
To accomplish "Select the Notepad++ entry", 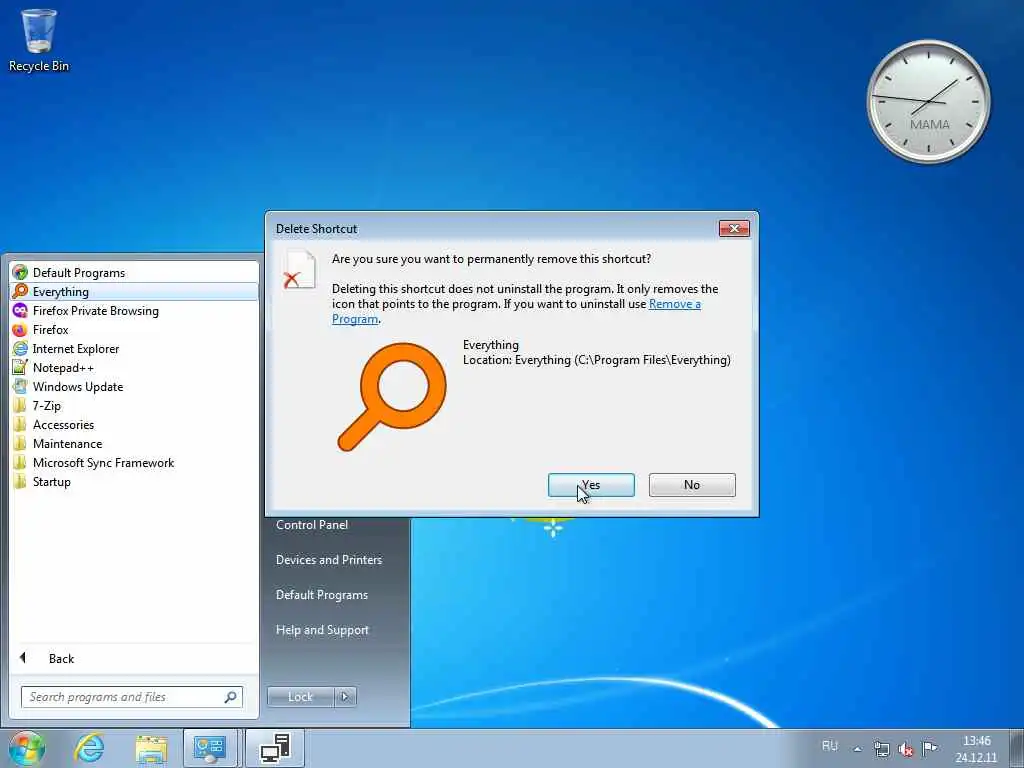I will [x=135, y=367].
